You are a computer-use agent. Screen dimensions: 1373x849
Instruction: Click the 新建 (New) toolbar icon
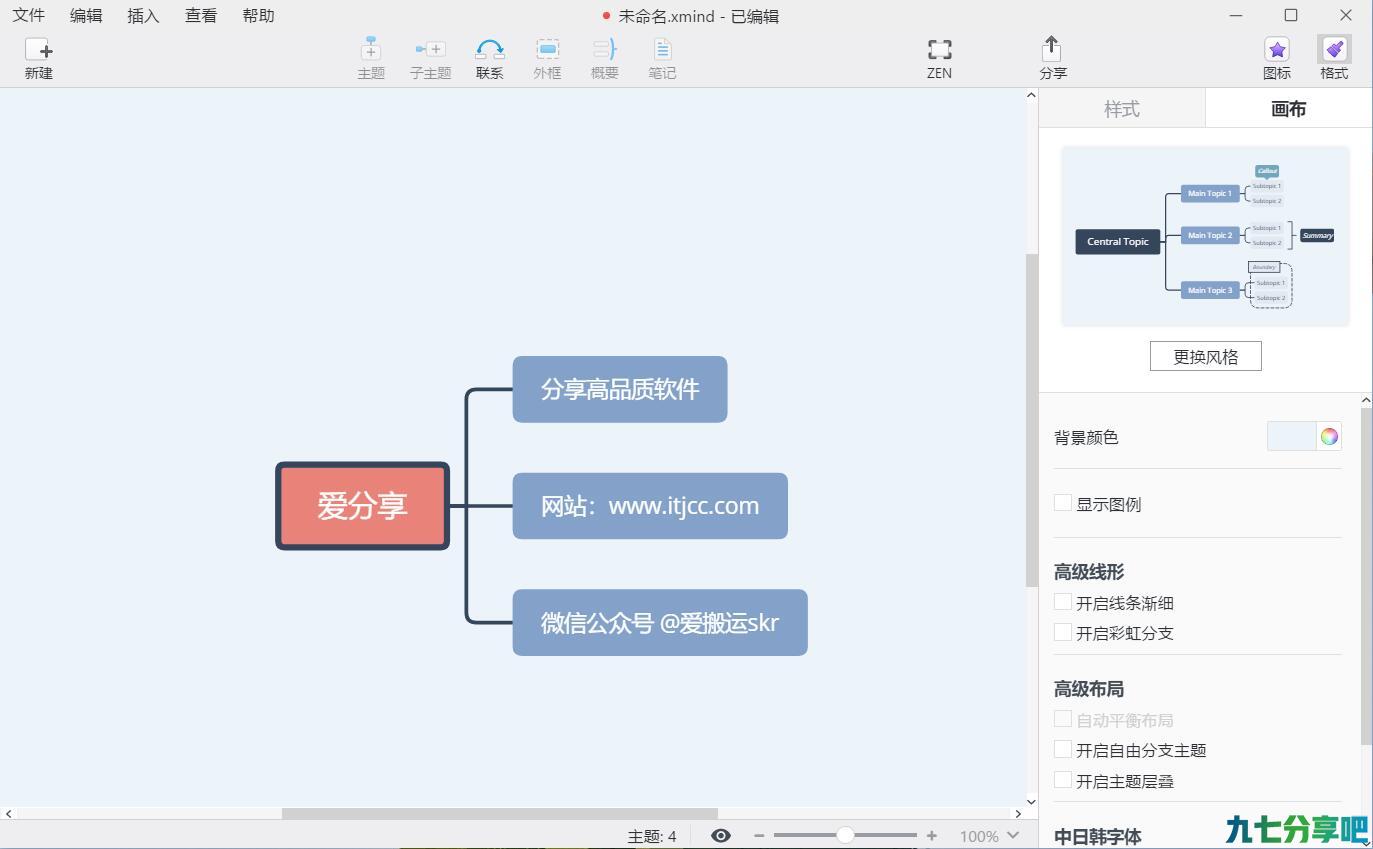39,49
